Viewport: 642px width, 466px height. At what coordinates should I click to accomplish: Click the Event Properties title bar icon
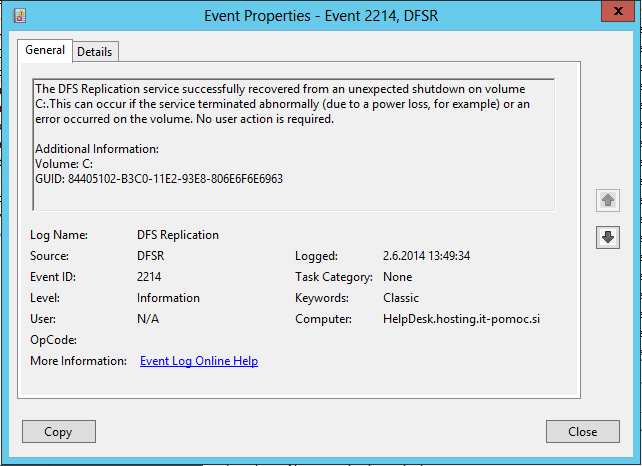pyautogui.click(x=19, y=16)
